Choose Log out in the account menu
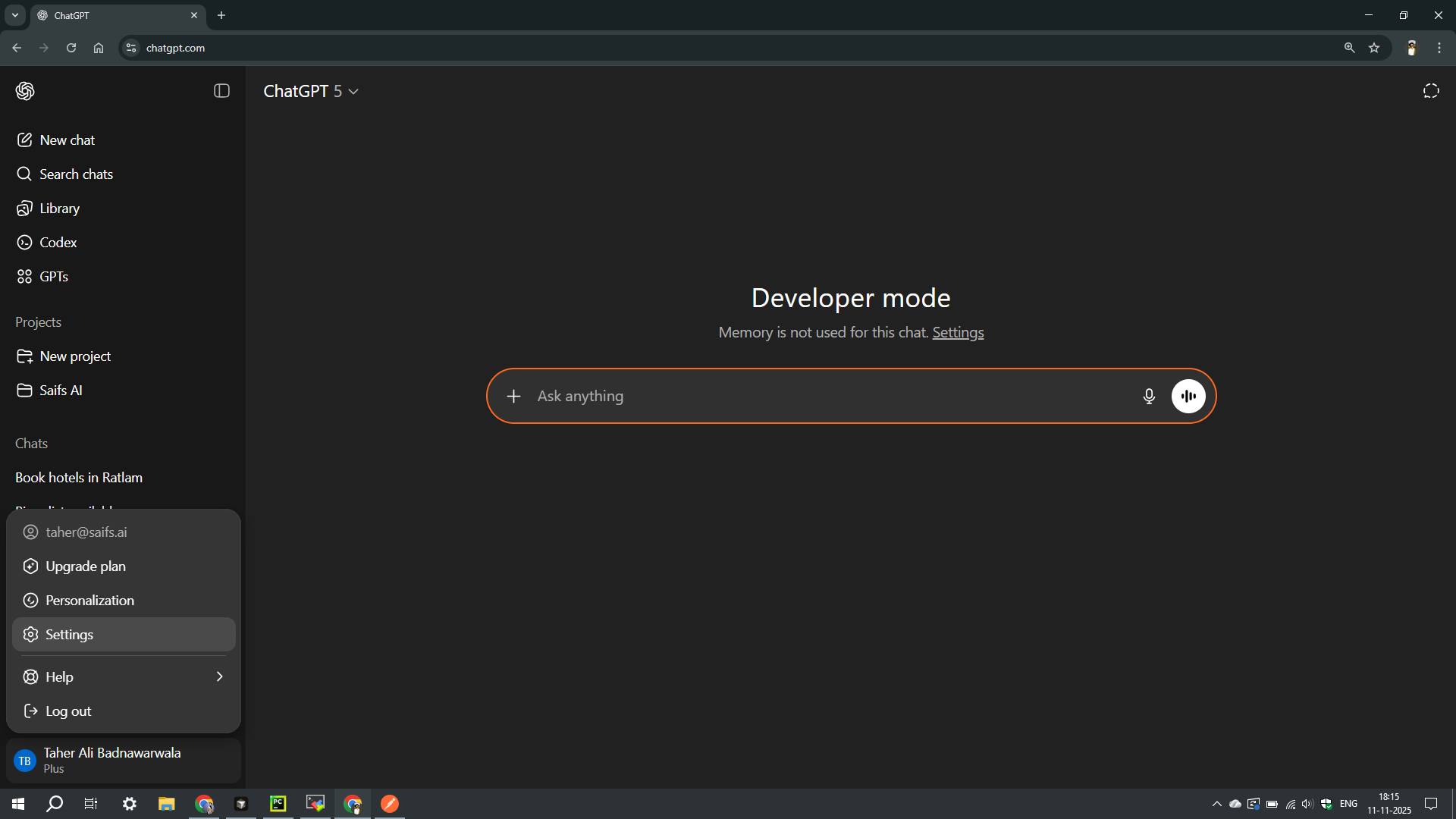1456x819 pixels. coord(124,711)
